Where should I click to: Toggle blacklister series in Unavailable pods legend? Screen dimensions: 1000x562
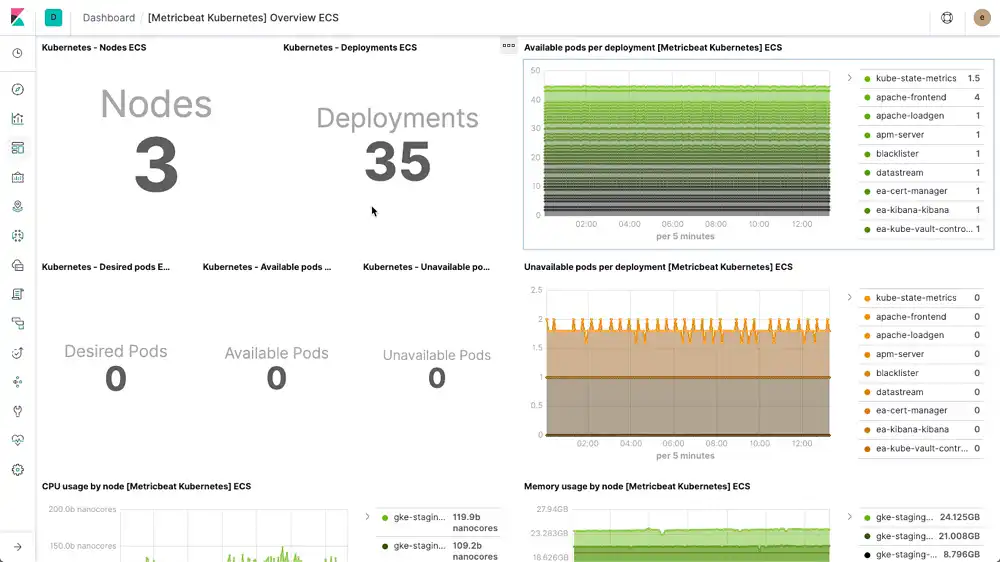[897, 373]
